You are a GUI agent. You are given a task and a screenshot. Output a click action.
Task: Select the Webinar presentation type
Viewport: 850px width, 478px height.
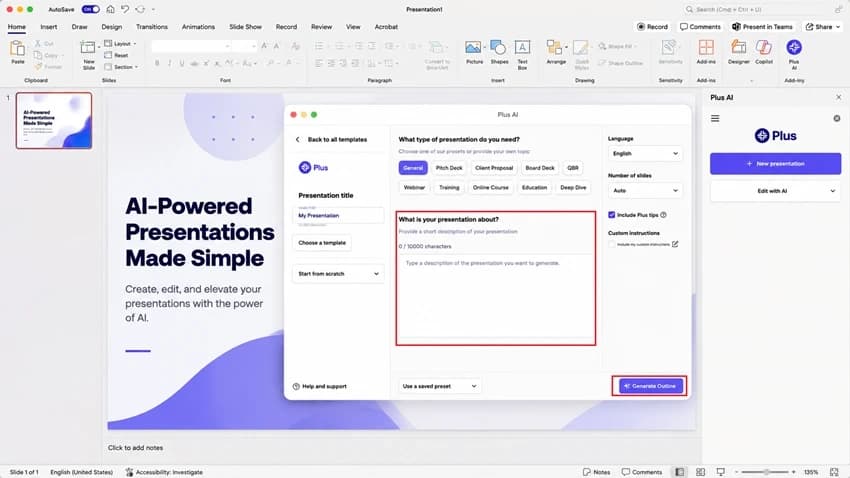414,188
